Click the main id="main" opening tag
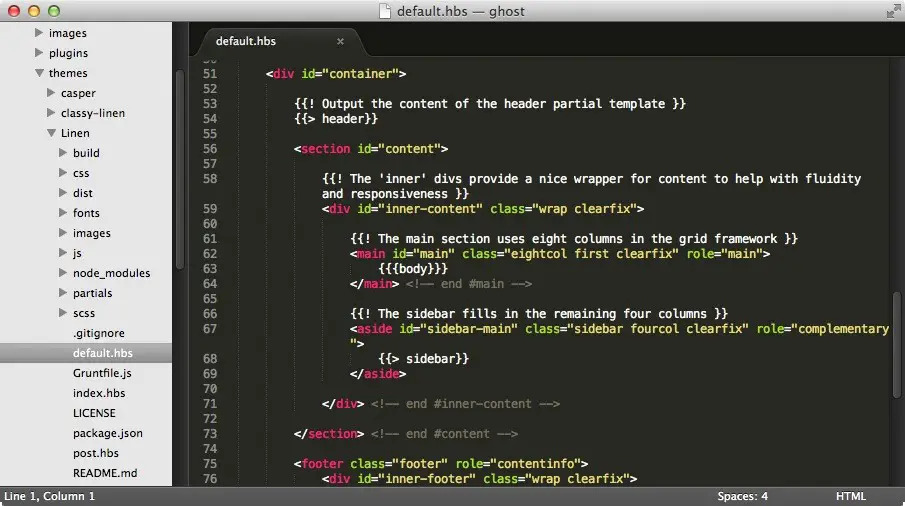 tap(560, 254)
